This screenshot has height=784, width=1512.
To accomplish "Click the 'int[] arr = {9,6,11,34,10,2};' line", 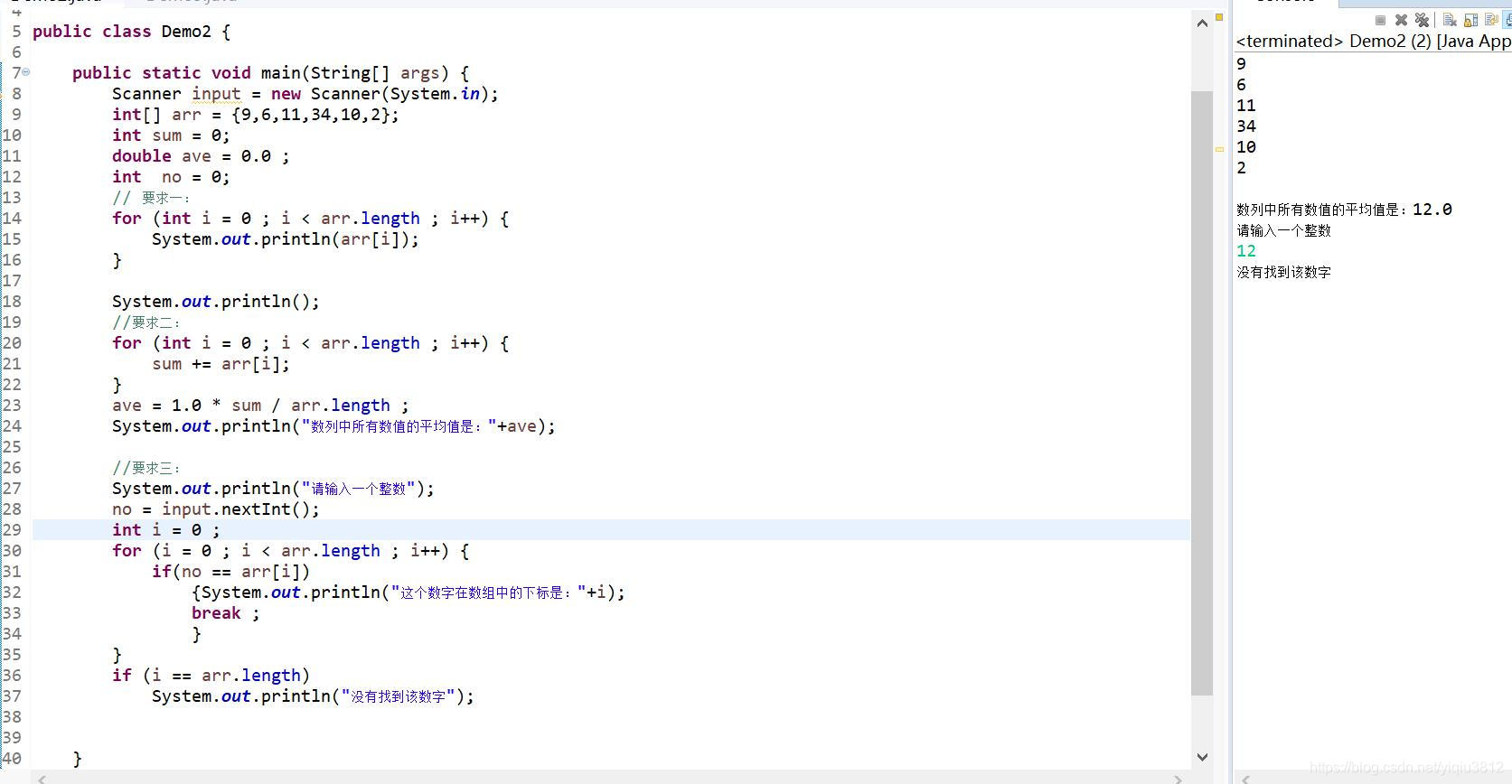I will 256,115.
